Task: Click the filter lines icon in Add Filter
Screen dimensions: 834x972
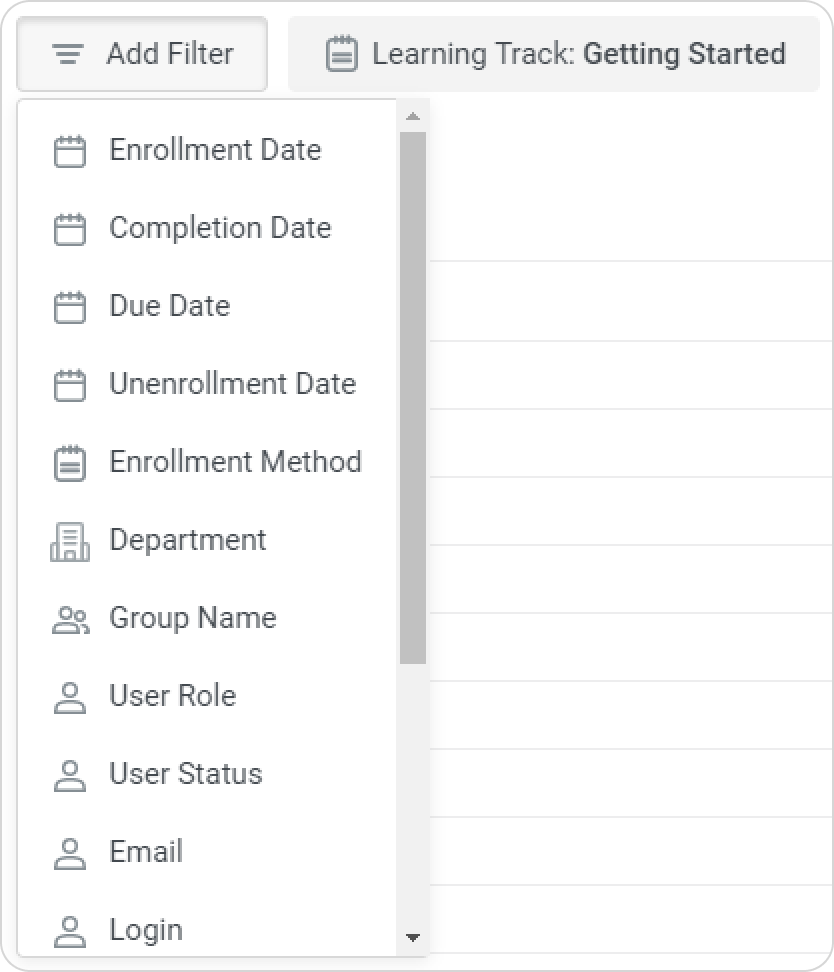Action: coord(68,54)
